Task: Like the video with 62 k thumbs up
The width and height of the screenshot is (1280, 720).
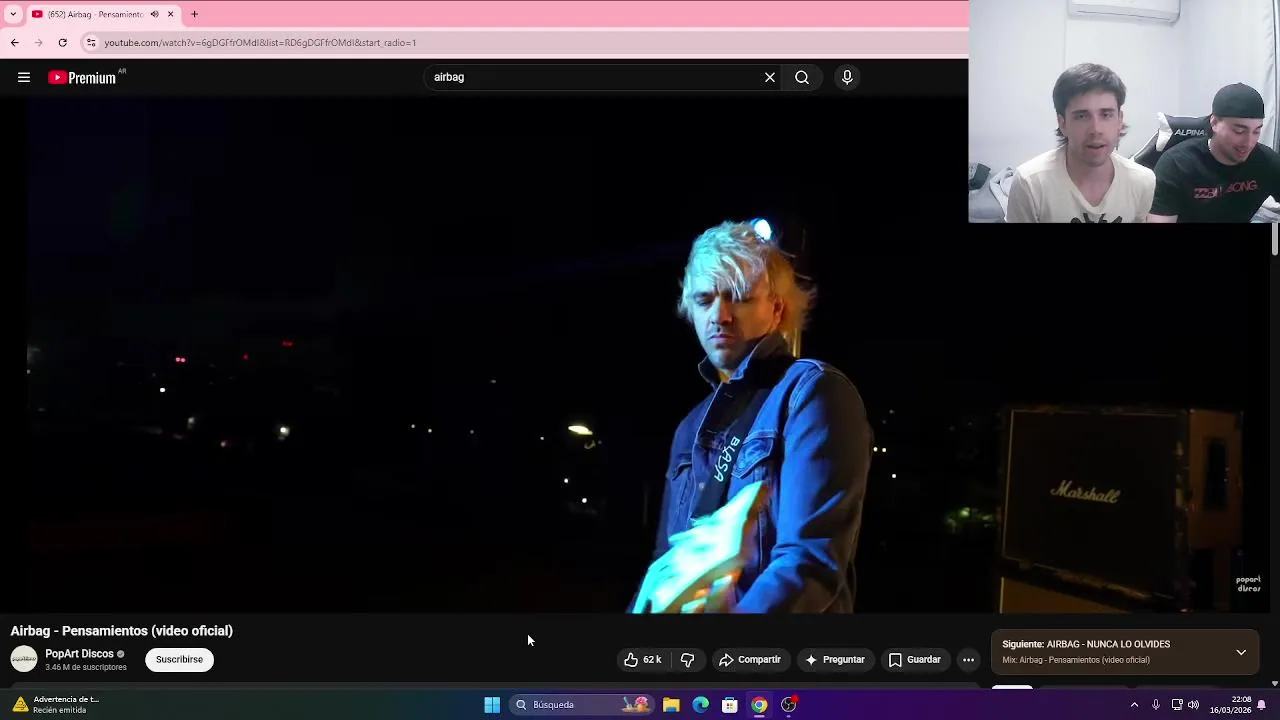Action: (642, 659)
